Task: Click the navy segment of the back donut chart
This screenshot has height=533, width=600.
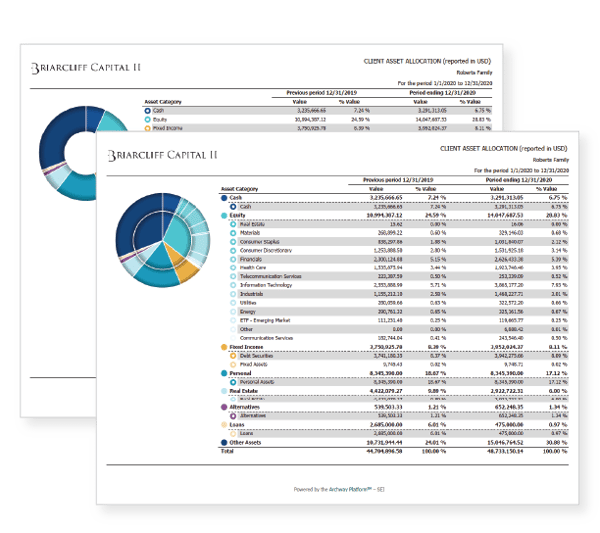Action: tap(57, 138)
